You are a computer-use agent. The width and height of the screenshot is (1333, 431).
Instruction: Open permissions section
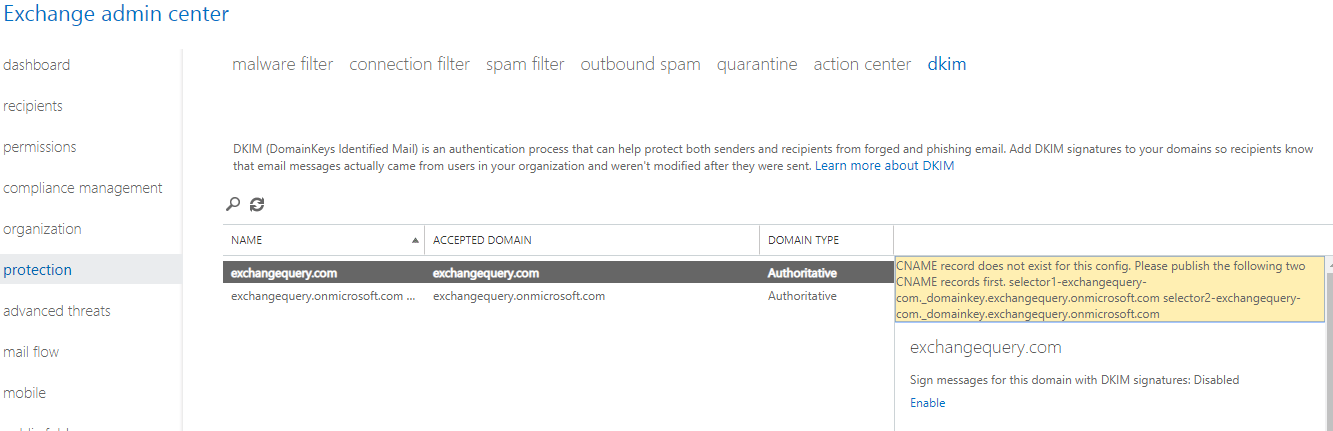click(40, 147)
